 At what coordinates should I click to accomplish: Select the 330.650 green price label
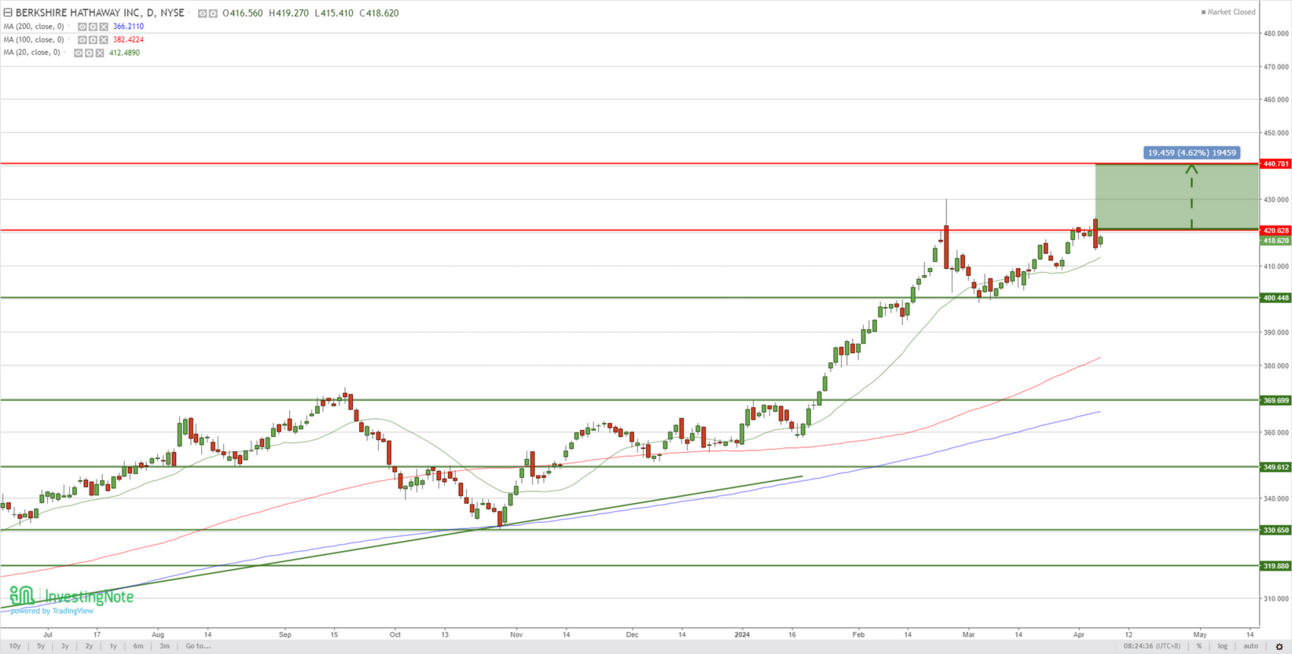tap(1276, 530)
